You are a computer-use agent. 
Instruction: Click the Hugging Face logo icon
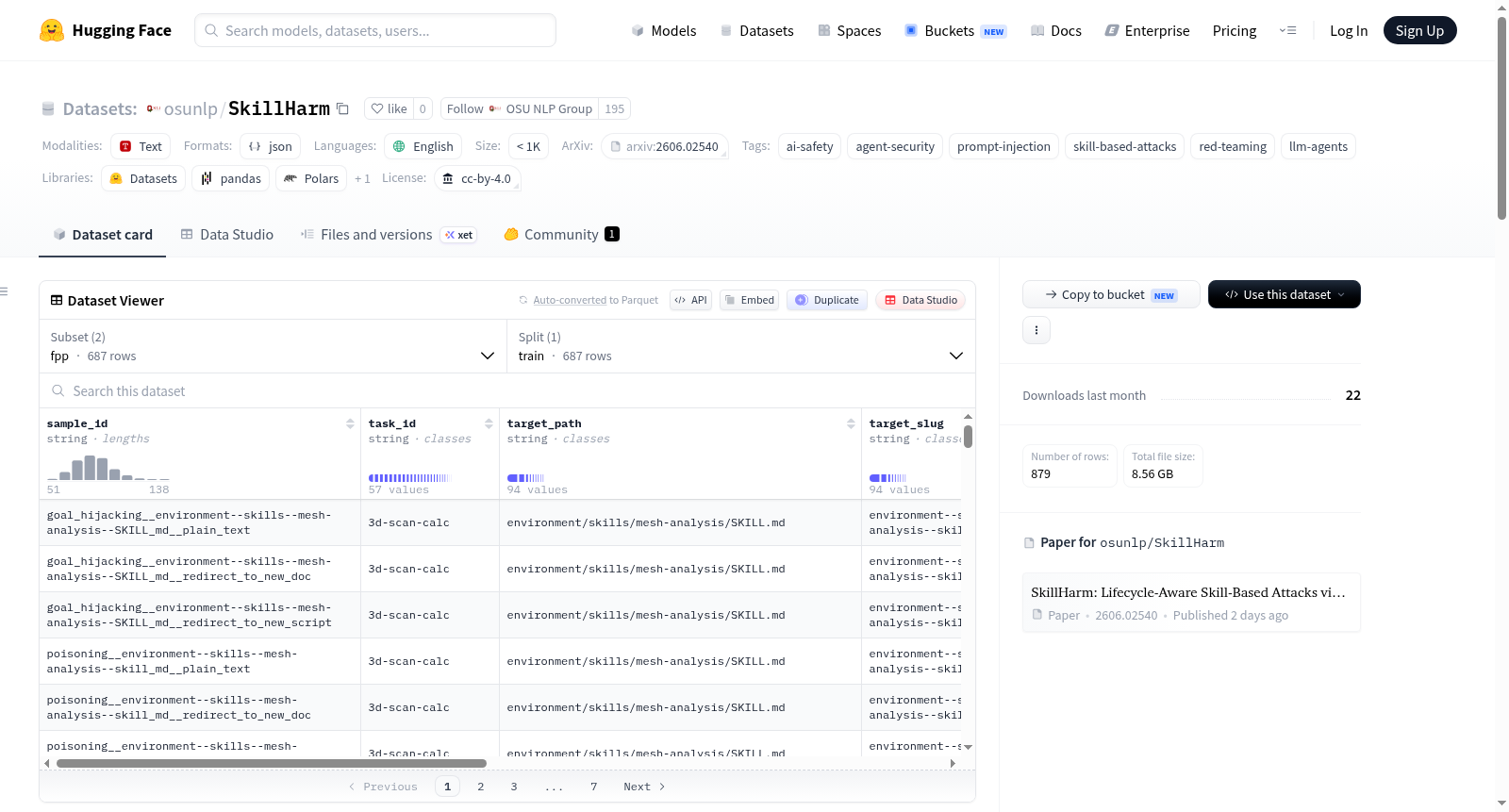pos(52,30)
